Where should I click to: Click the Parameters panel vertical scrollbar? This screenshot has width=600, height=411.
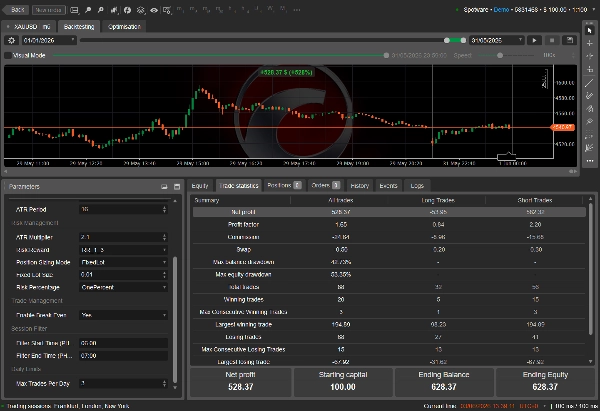(175, 320)
